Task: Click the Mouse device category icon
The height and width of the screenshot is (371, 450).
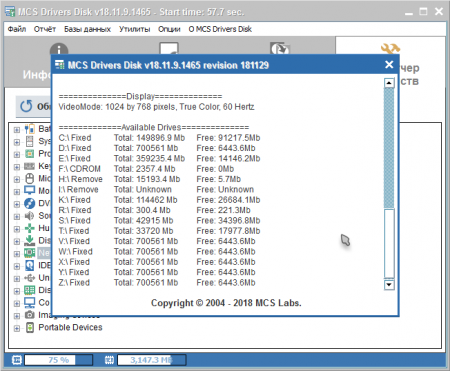Action: tap(30, 179)
